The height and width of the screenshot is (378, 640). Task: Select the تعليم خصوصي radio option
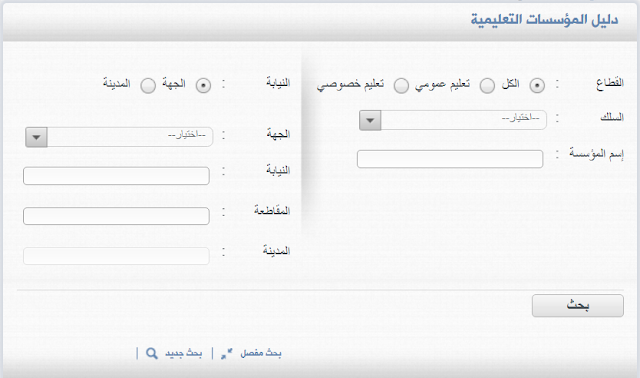401,86
